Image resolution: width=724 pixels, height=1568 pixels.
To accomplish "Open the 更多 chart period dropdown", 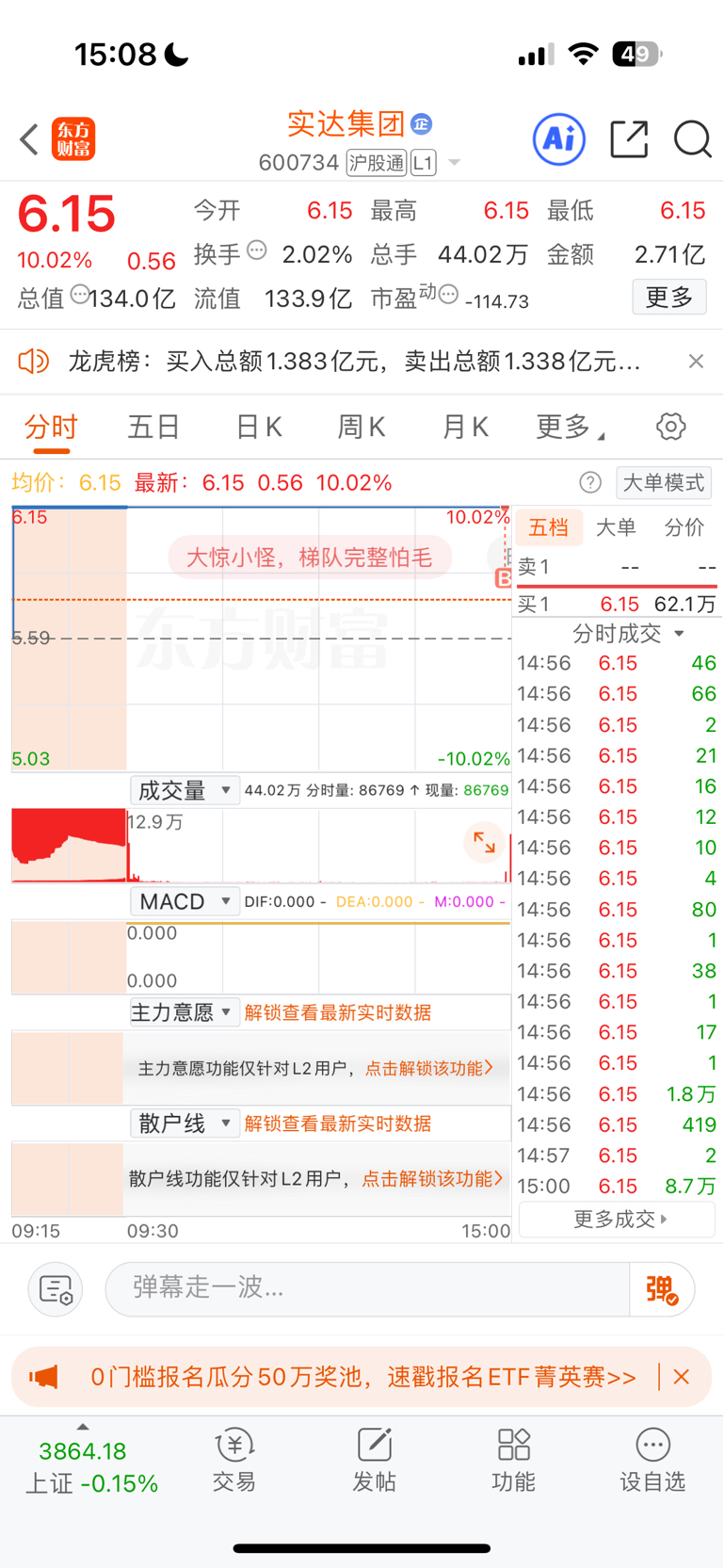I will 571,428.
